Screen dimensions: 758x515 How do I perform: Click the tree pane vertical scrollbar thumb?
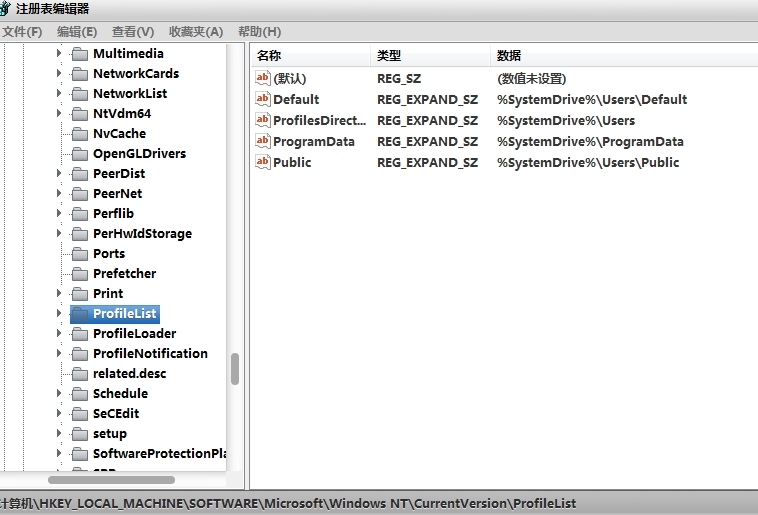235,369
